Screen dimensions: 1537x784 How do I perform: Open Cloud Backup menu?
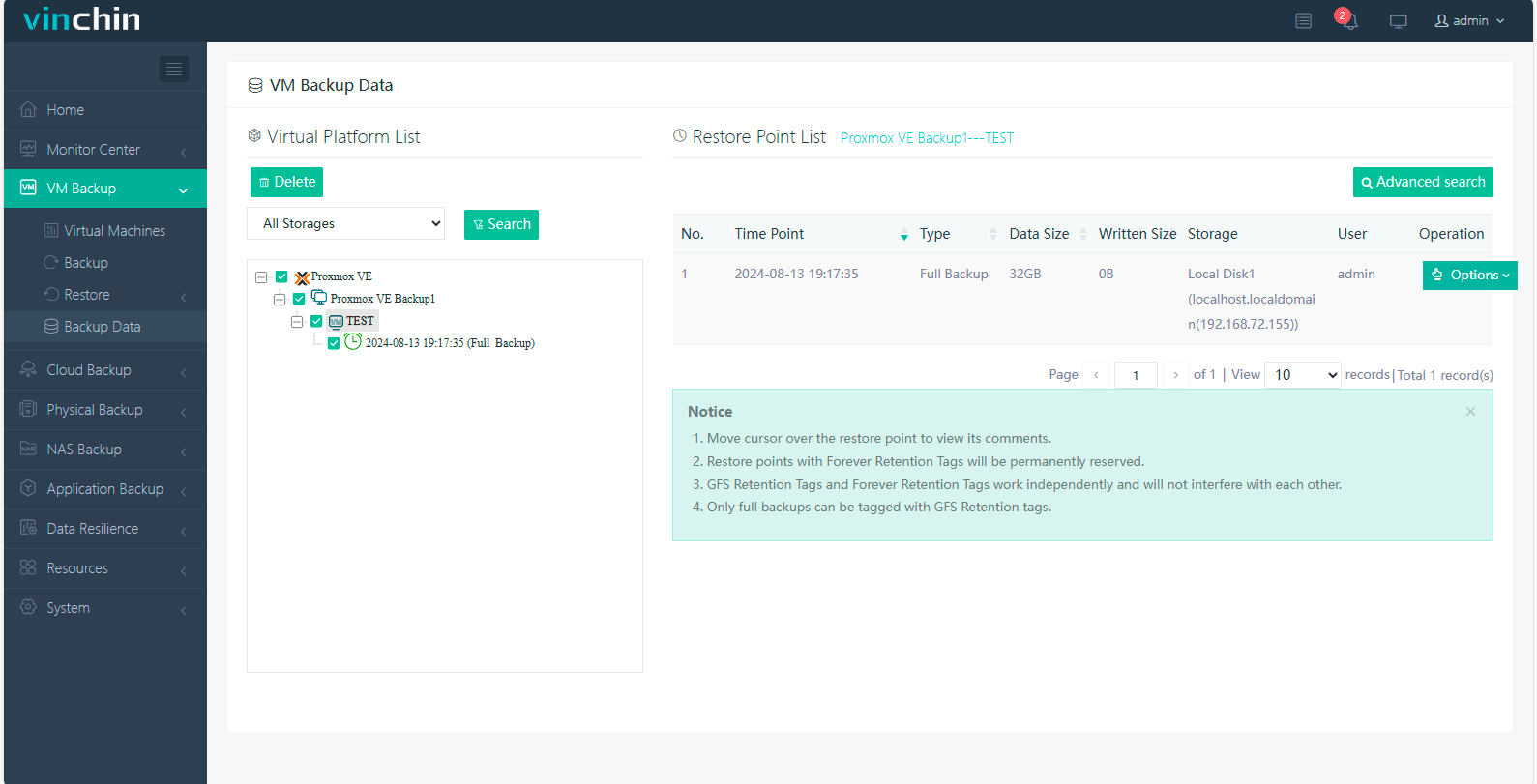click(x=105, y=370)
